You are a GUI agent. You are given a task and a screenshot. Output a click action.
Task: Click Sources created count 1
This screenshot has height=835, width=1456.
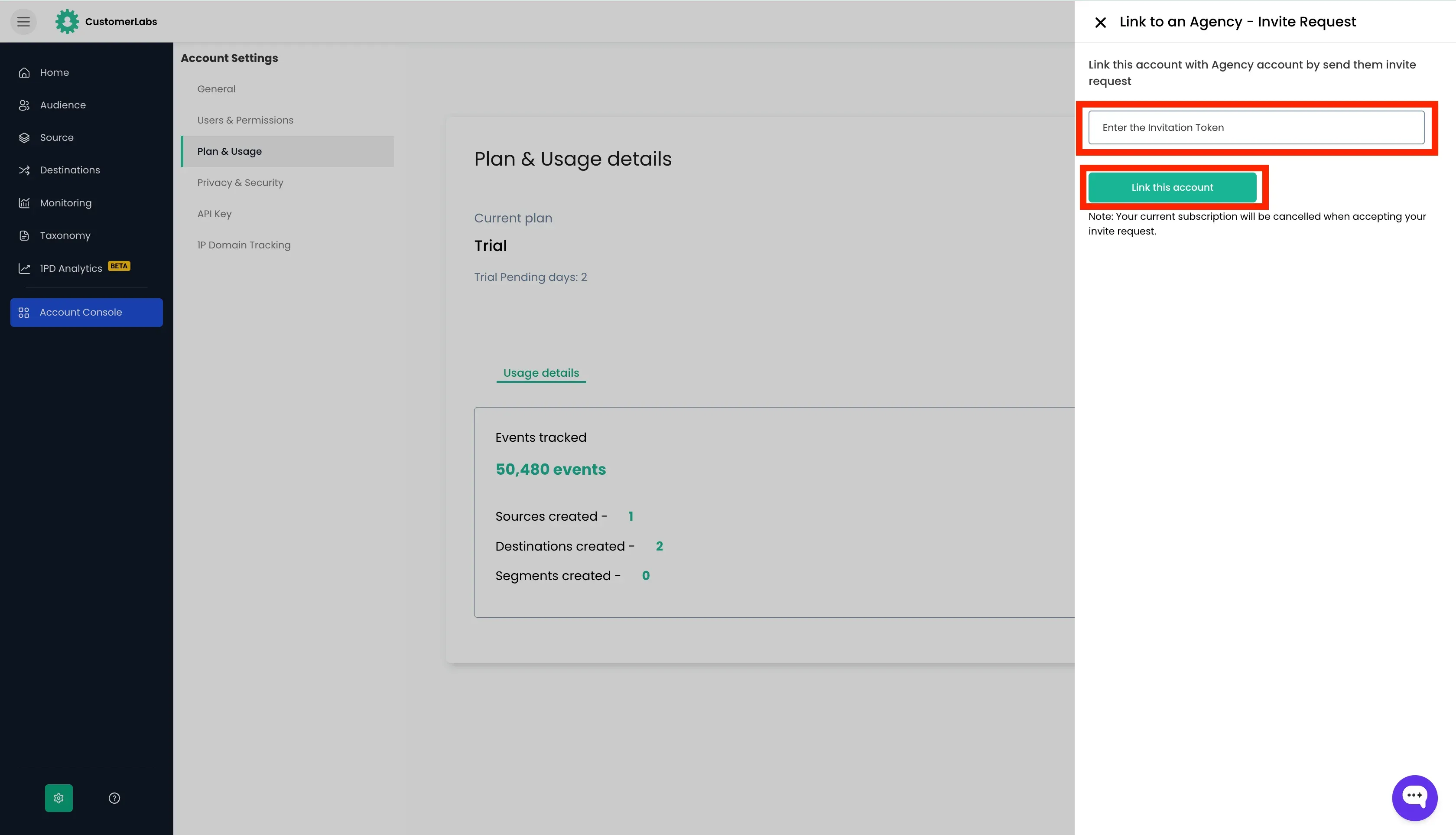pyautogui.click(x=630, y=516)
